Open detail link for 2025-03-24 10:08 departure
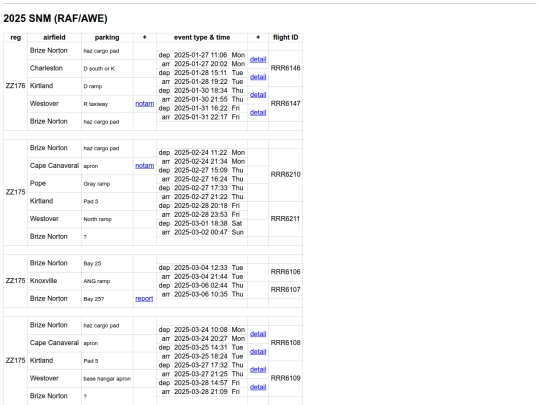 click(x=258, y=334)
